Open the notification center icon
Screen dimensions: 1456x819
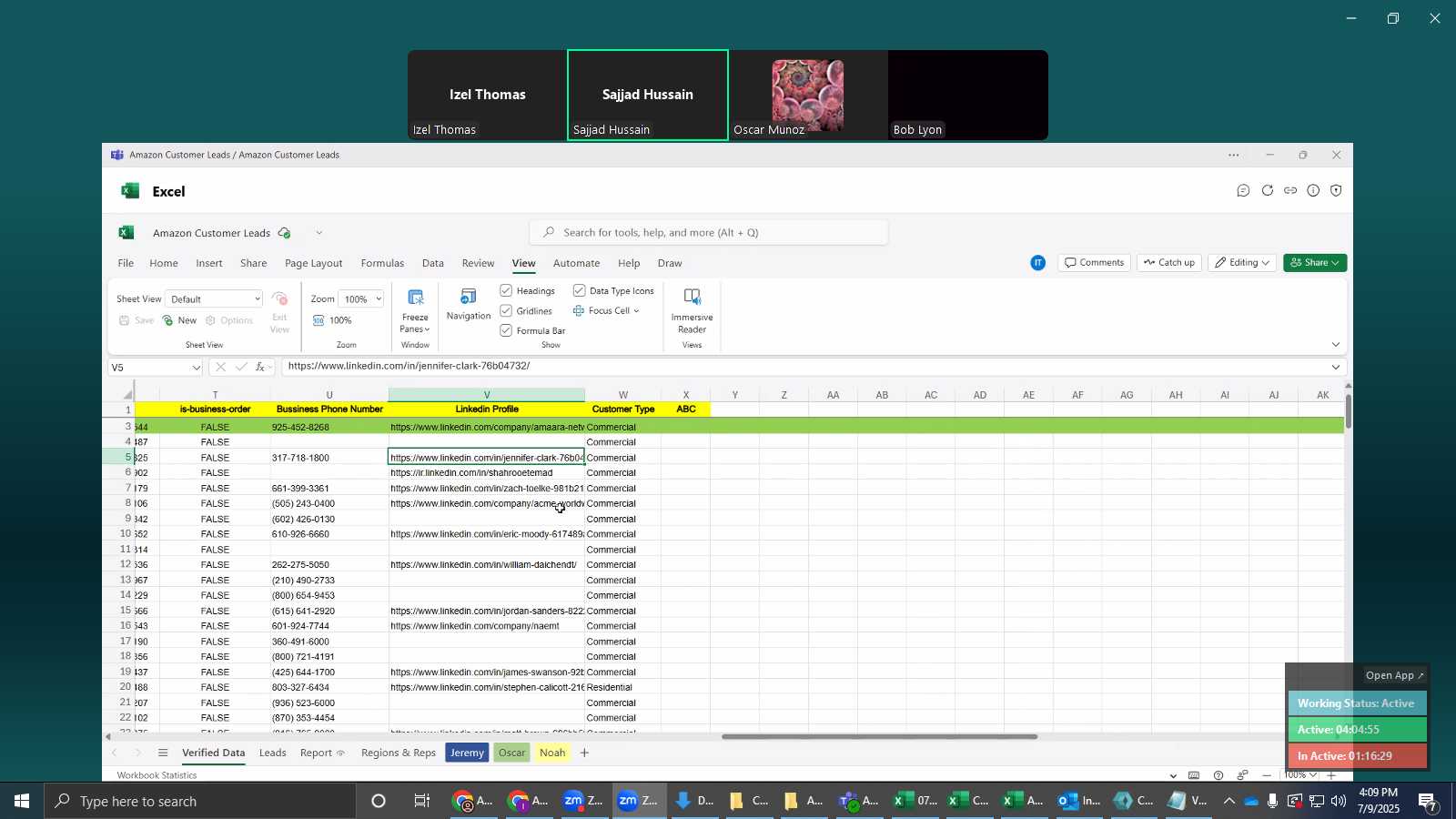1428,802
